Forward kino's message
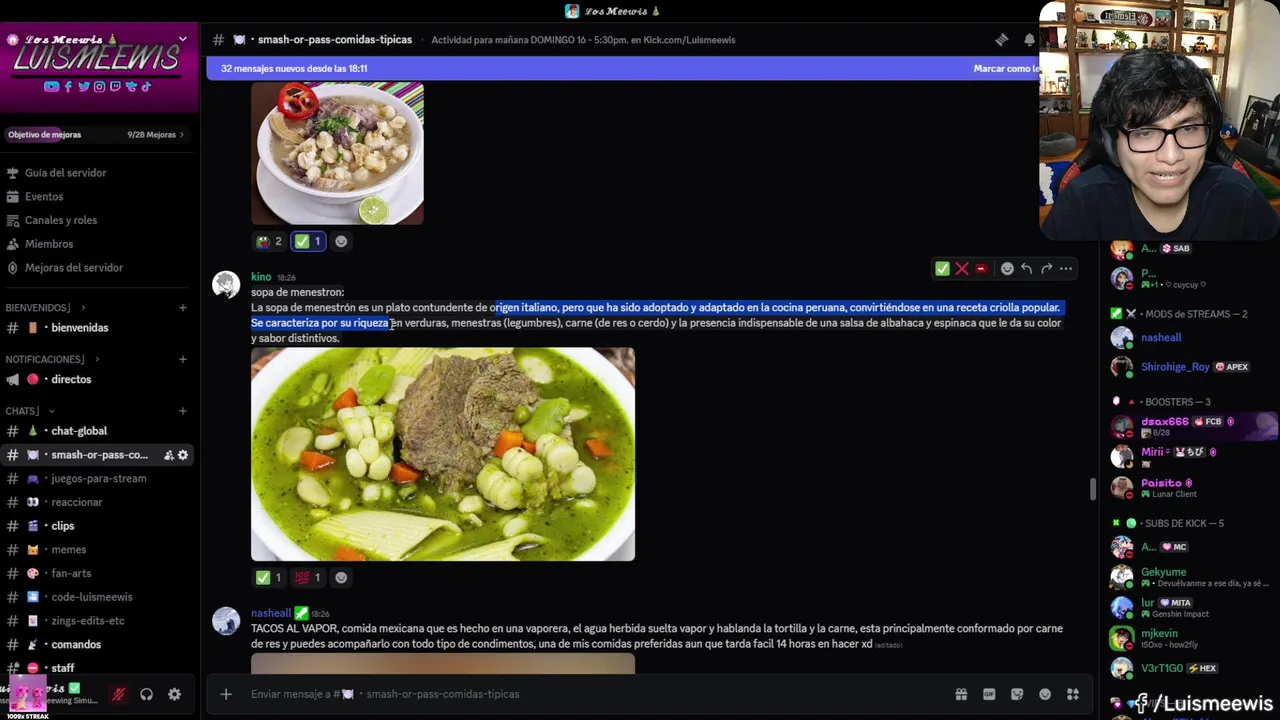 1046,268
